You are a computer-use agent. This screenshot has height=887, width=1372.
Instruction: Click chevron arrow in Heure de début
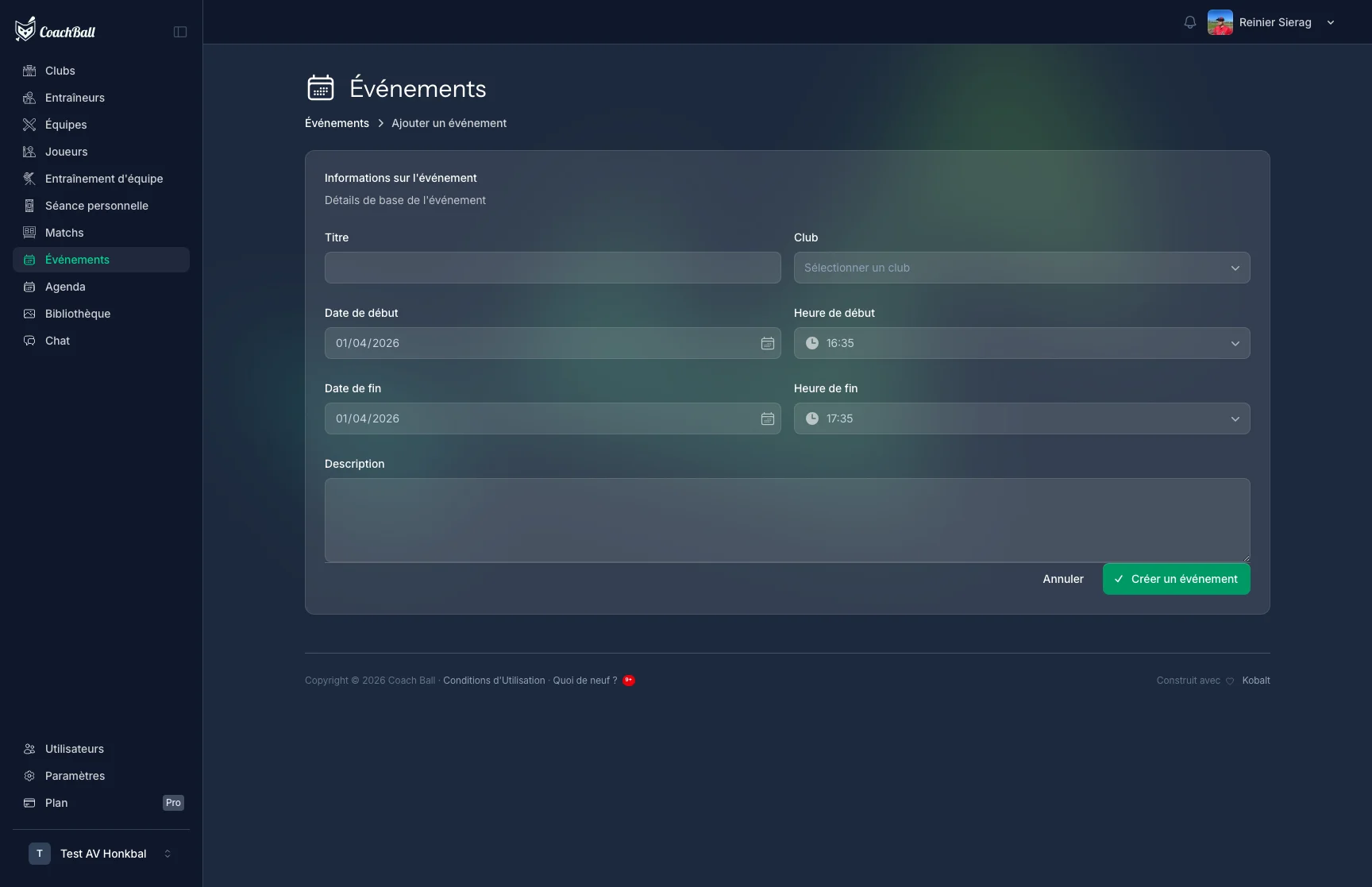pos(1235,344)
